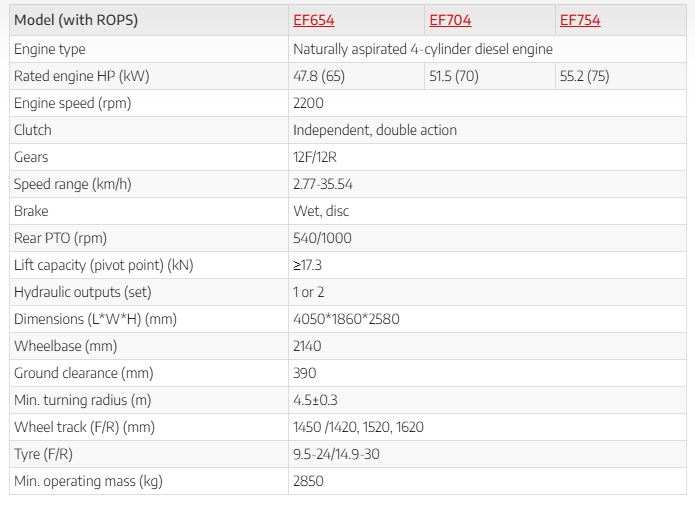Click the engine speed value 2200
This screenshot has width=695, height=505.
click(x=308, y=103)
